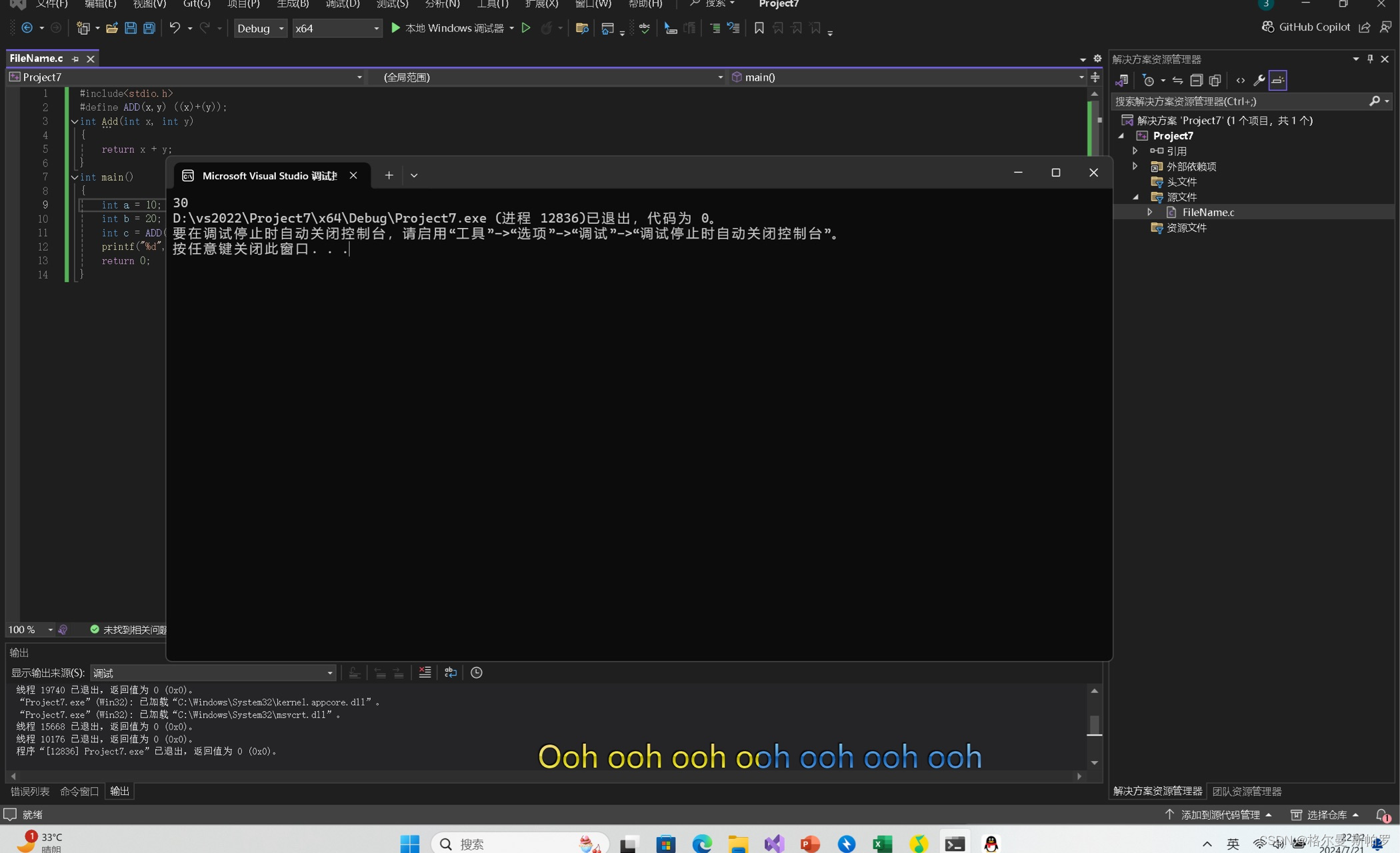The height and width of the screenshot is (853, 1400).
Task: Open the 分析(N) menu
Action: point(442,4)
